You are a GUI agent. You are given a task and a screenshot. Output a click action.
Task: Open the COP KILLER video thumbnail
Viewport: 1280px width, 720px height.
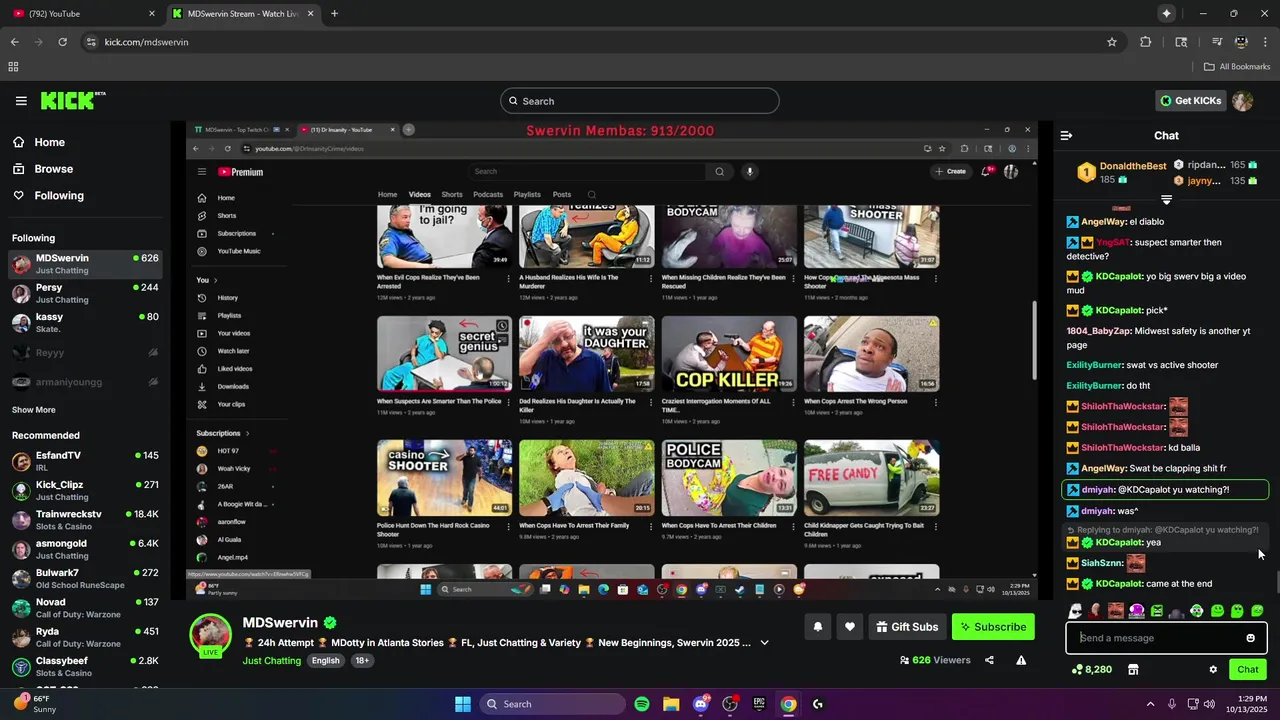click(729, 354)
